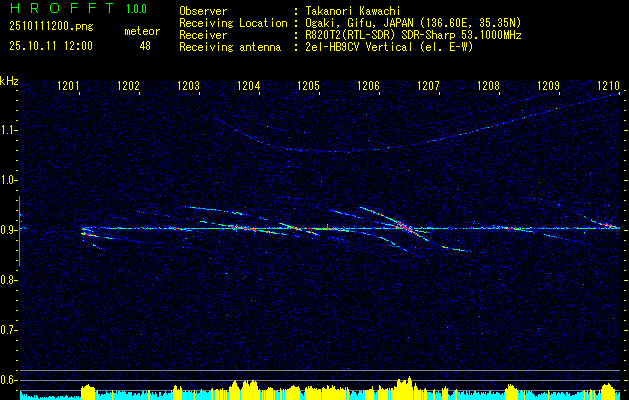
Task: Select the version number 1.0.0
Action: tap(136, 9)
